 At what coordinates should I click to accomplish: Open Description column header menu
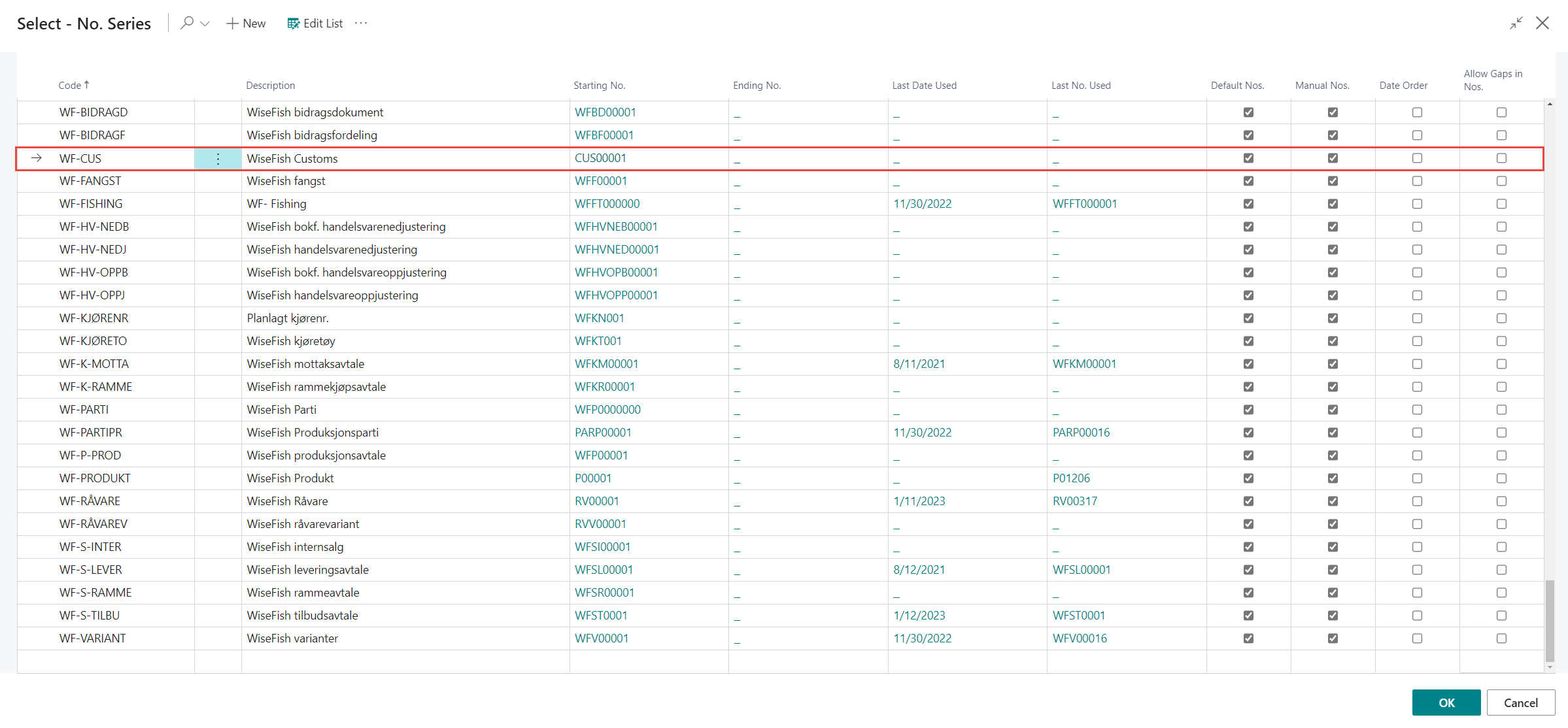click(270, 86)
